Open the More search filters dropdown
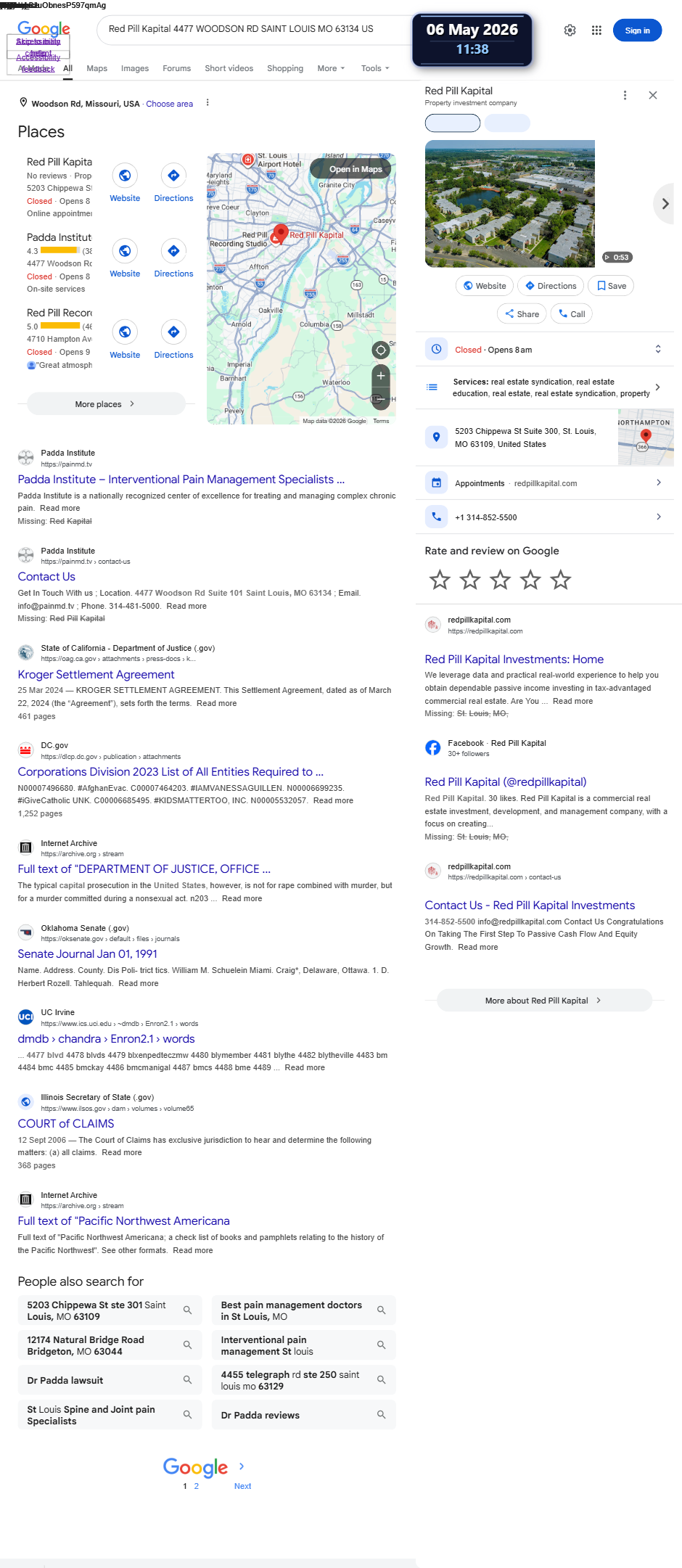 point(331,68)
